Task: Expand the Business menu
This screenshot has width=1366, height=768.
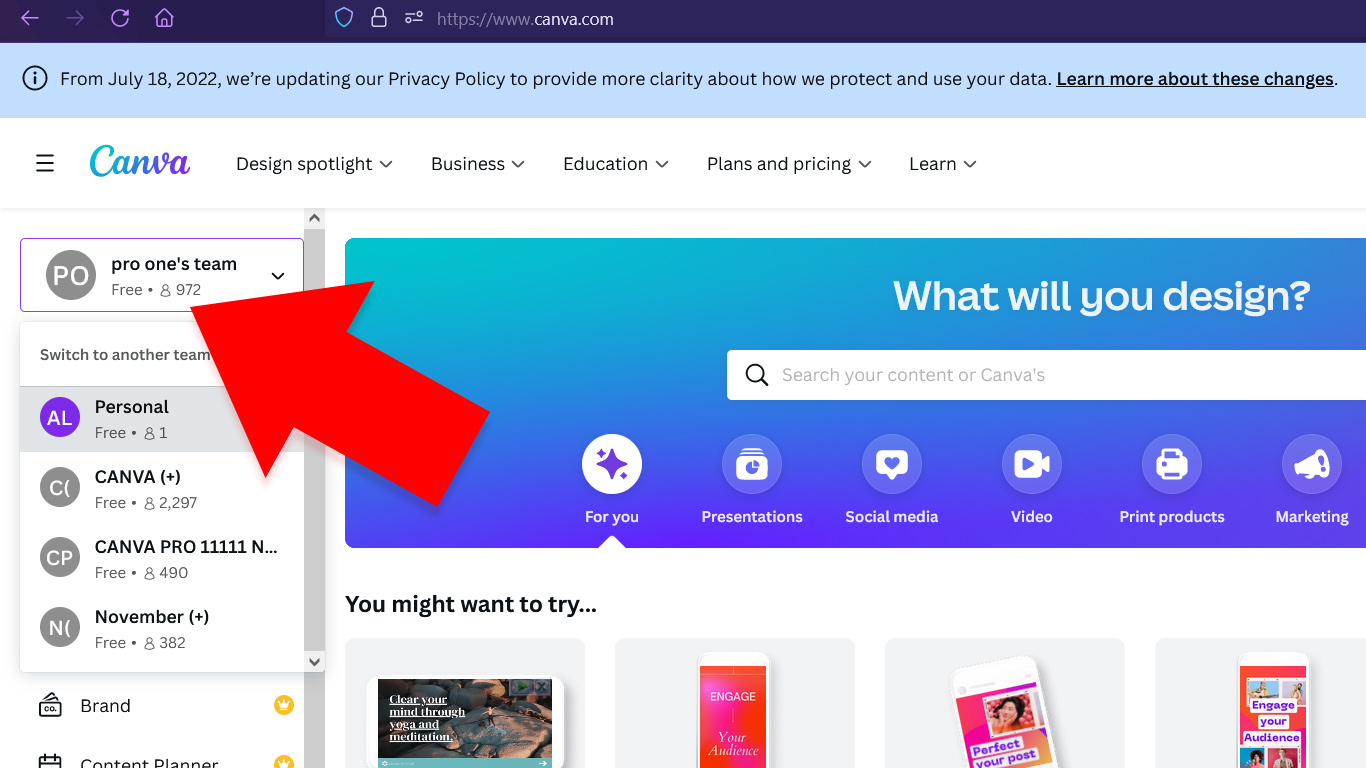Action: (x=477, y=164)
